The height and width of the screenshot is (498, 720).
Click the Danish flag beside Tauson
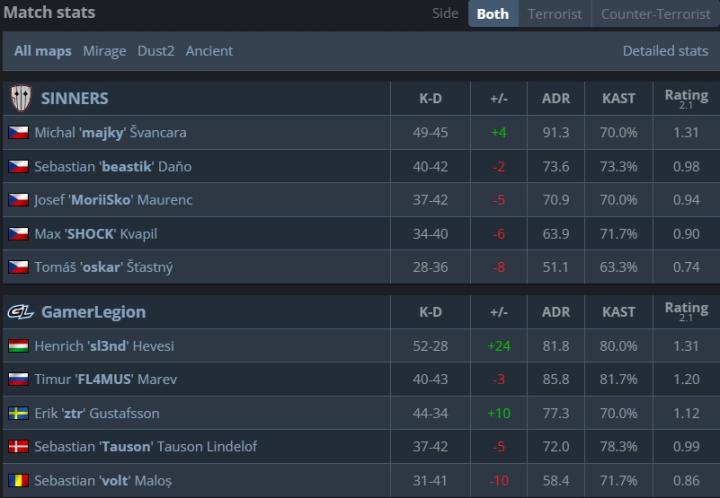pyautogui.click(x=18, y=446)
